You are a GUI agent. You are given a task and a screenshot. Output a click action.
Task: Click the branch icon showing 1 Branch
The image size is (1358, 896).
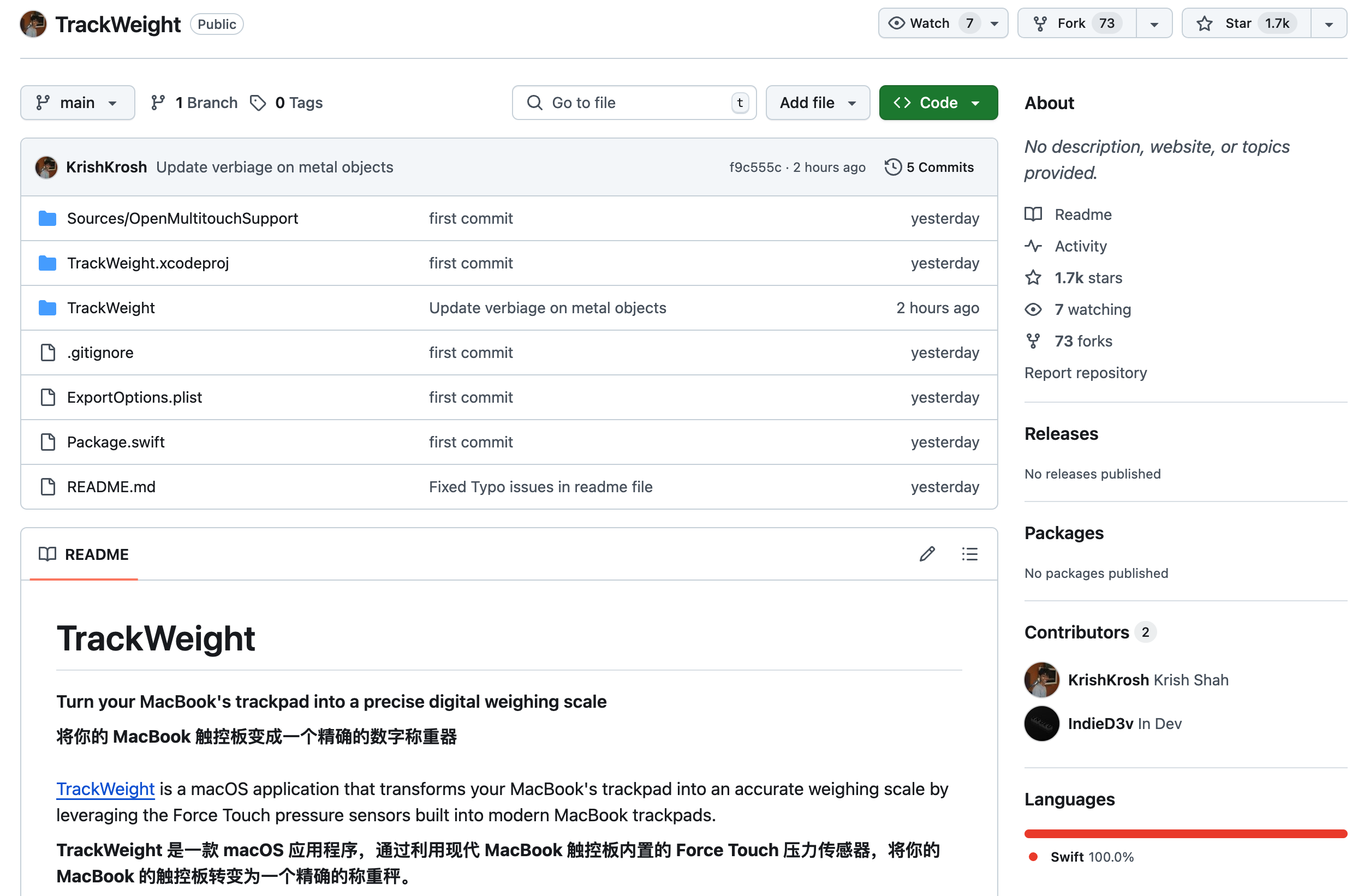[158, 102]
